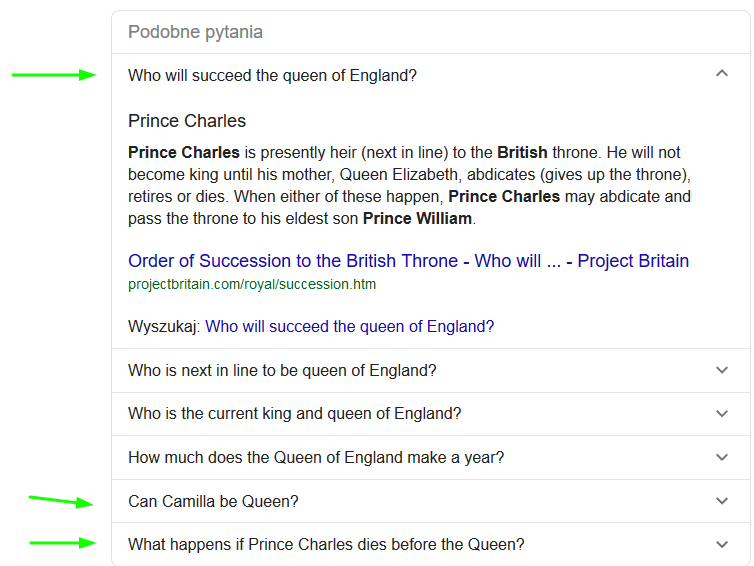Open 'Who is the current king and queen' question
This screenshot has height=566, width=754.
[x=294, y=414]
